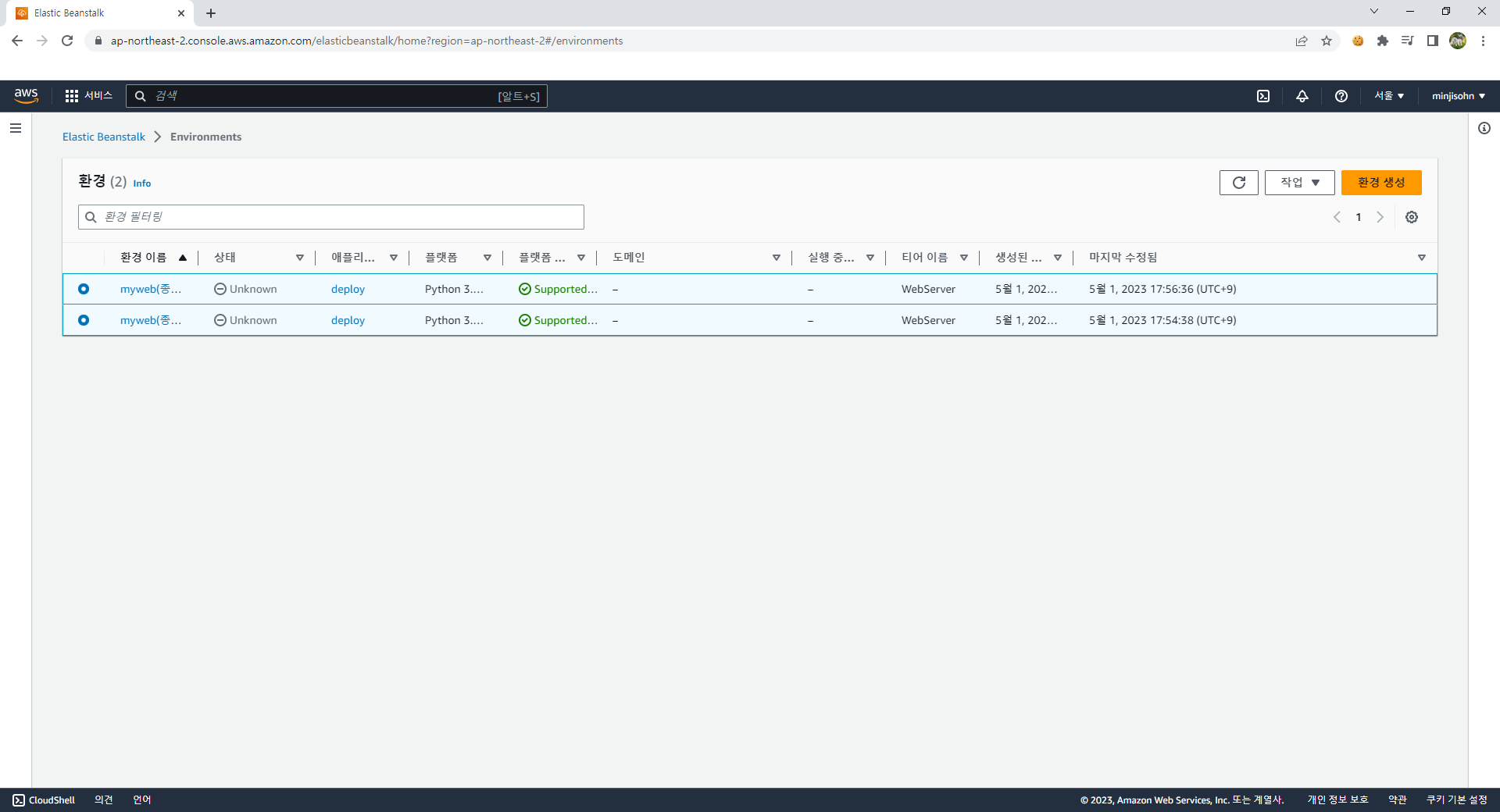Viewport: 1500px width, 812px height.
Task: Sort by 애플리케이션 column
Action: pyautogui.click(x=364, y=258)
